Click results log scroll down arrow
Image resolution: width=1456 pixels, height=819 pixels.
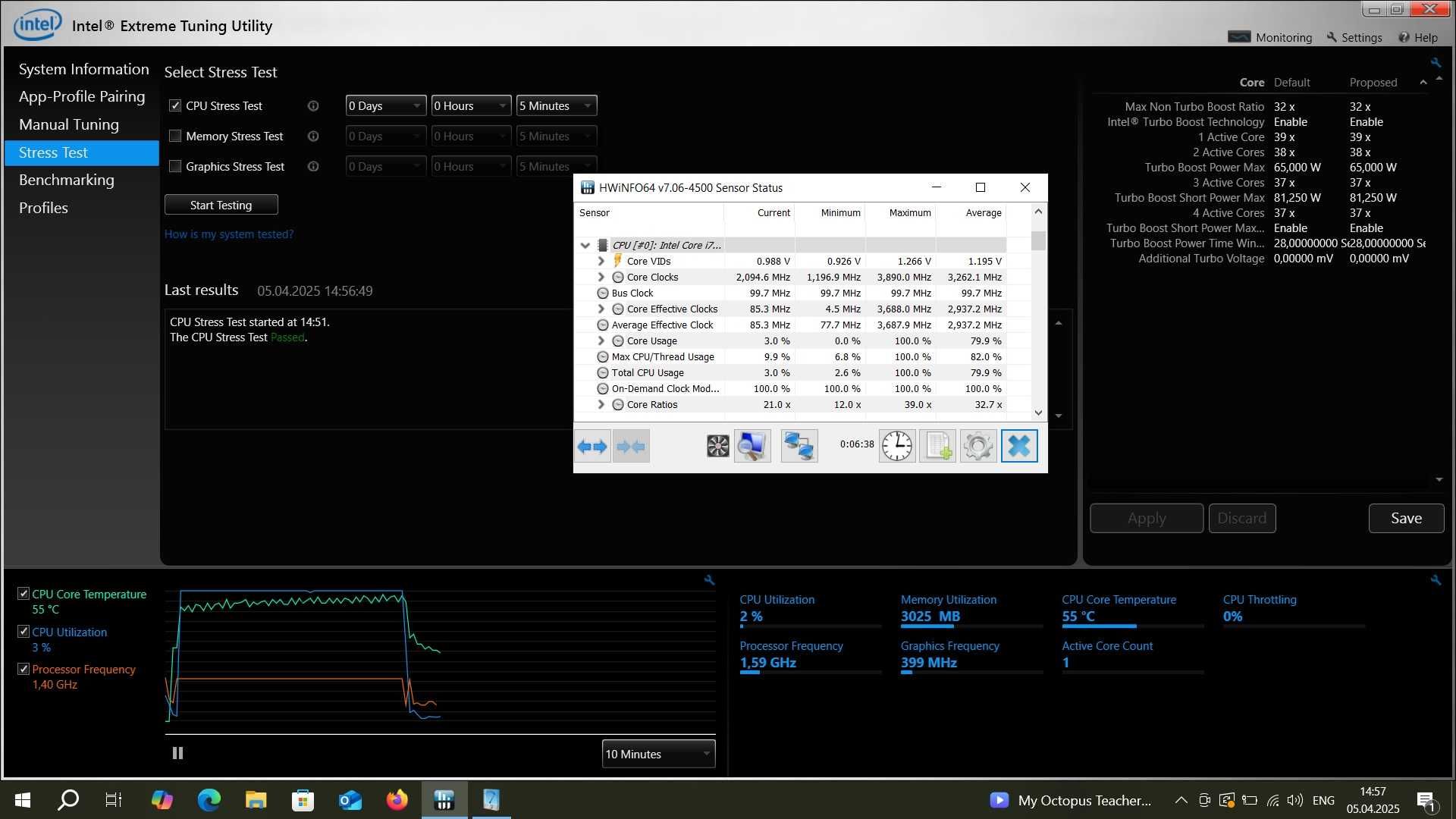(x=1059, y=416)
